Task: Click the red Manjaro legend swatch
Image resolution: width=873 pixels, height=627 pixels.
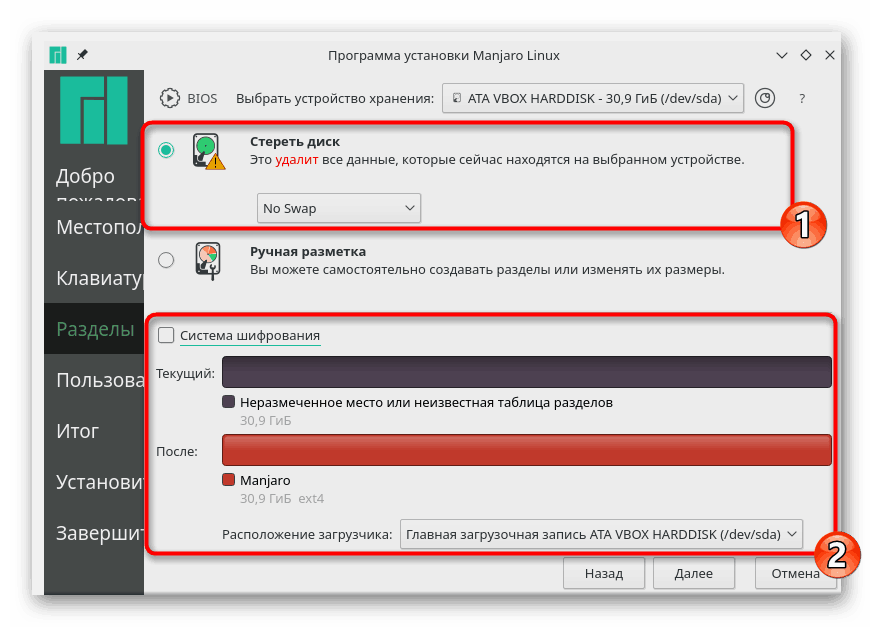Action: pyautogui.click(x=228, y=480)
